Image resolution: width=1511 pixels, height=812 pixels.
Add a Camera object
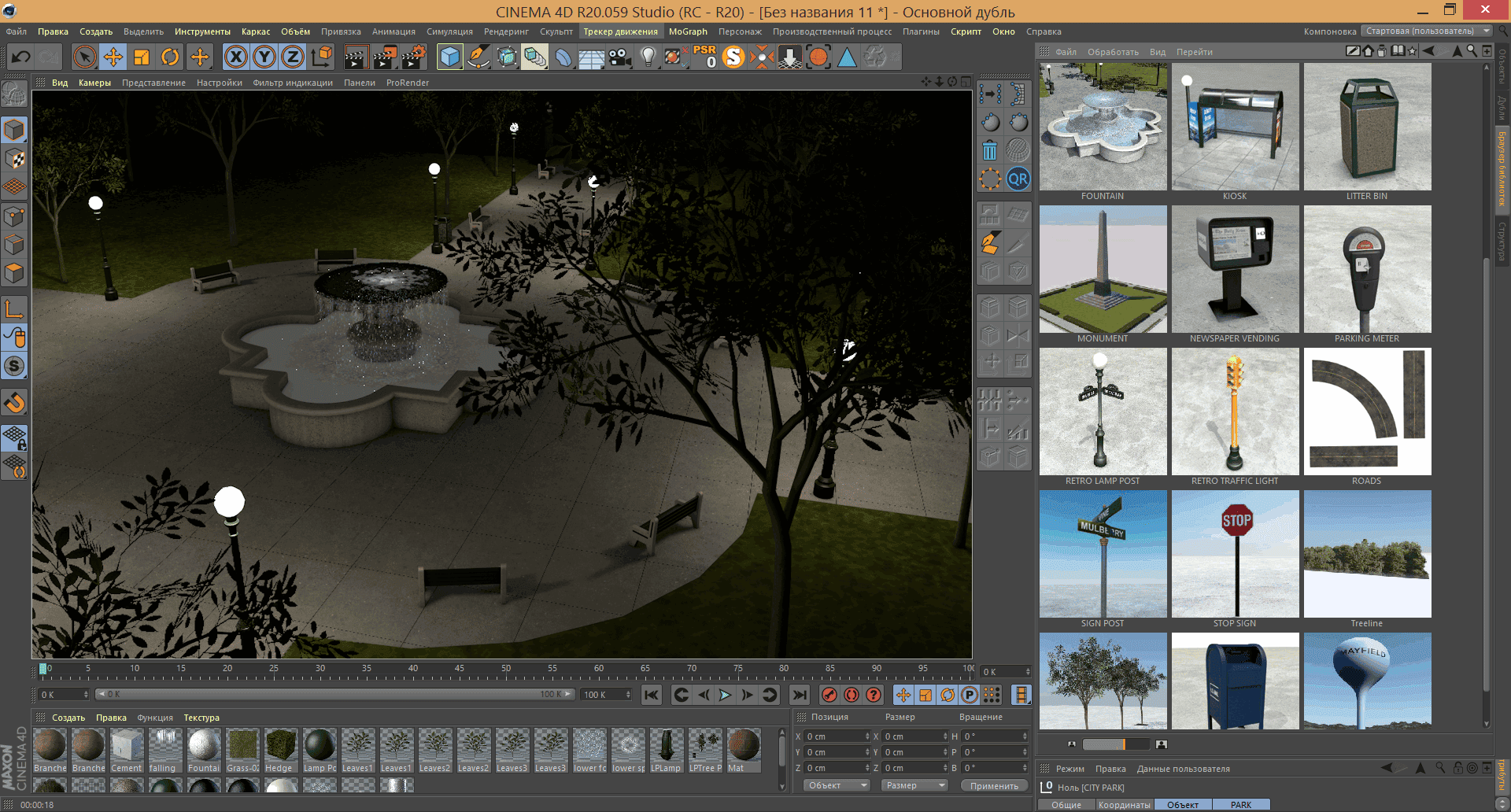[619, 57]
